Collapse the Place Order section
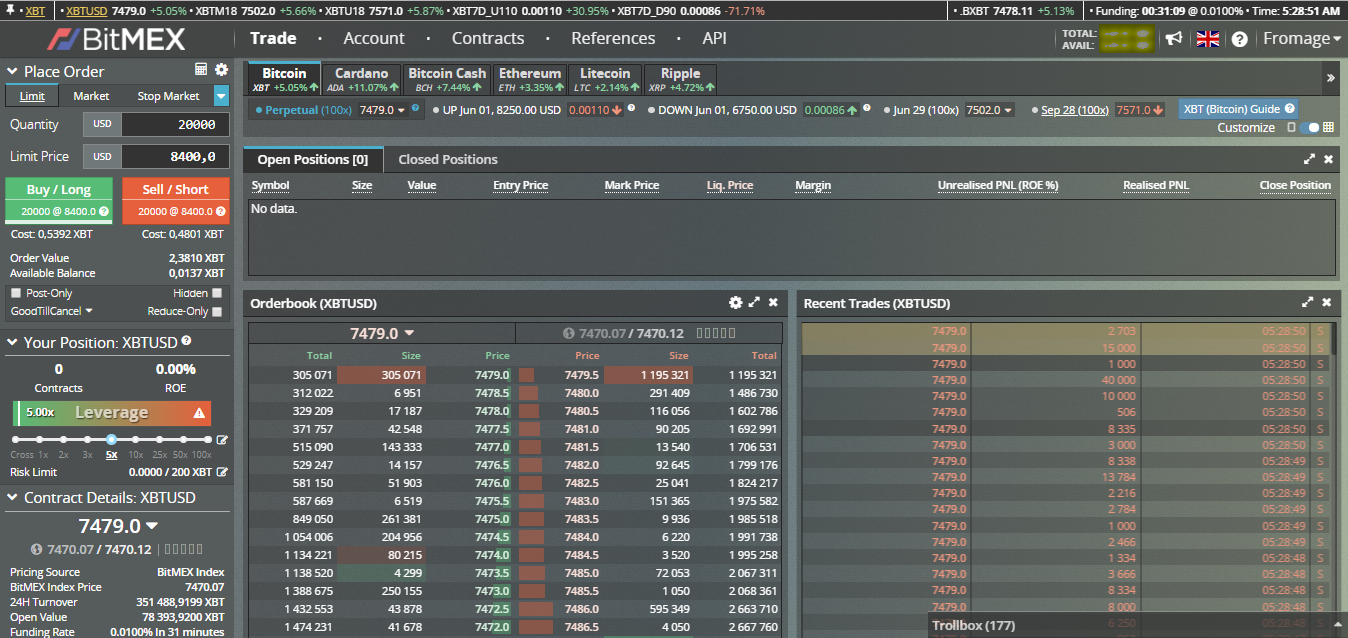Screen dimensions: 1348x638 (12, 72)
